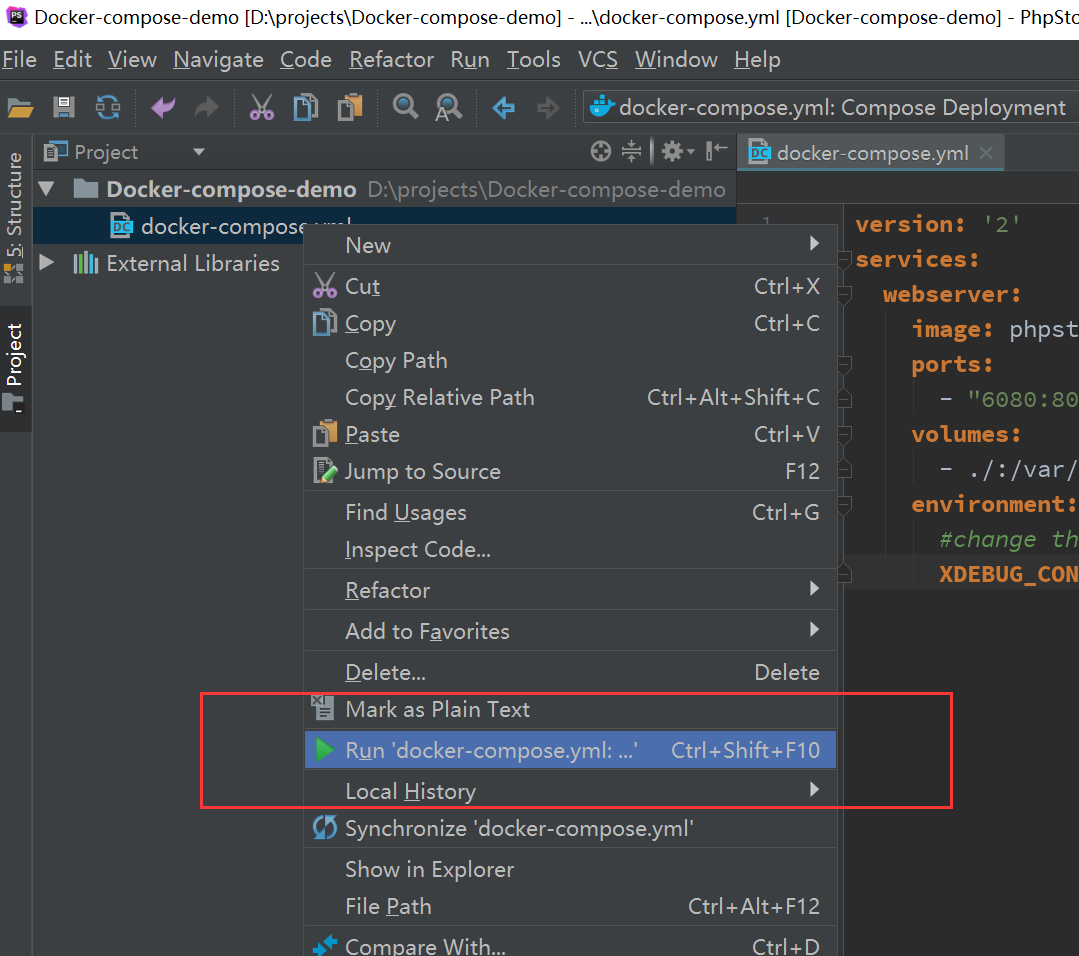The height and width of the screenshot is (956, 1079).
Task: Open the Project view dropdown
Action: (x=198, y=152)
